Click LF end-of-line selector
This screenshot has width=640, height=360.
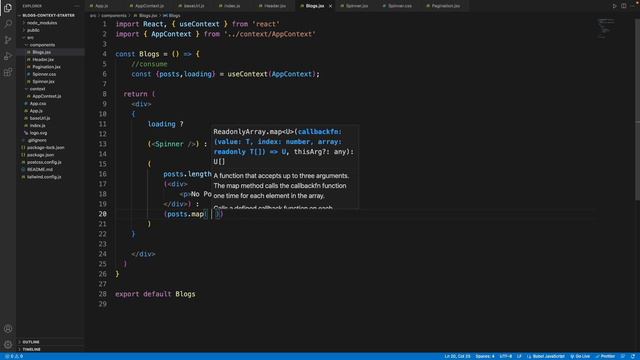(x=519, y=356)
